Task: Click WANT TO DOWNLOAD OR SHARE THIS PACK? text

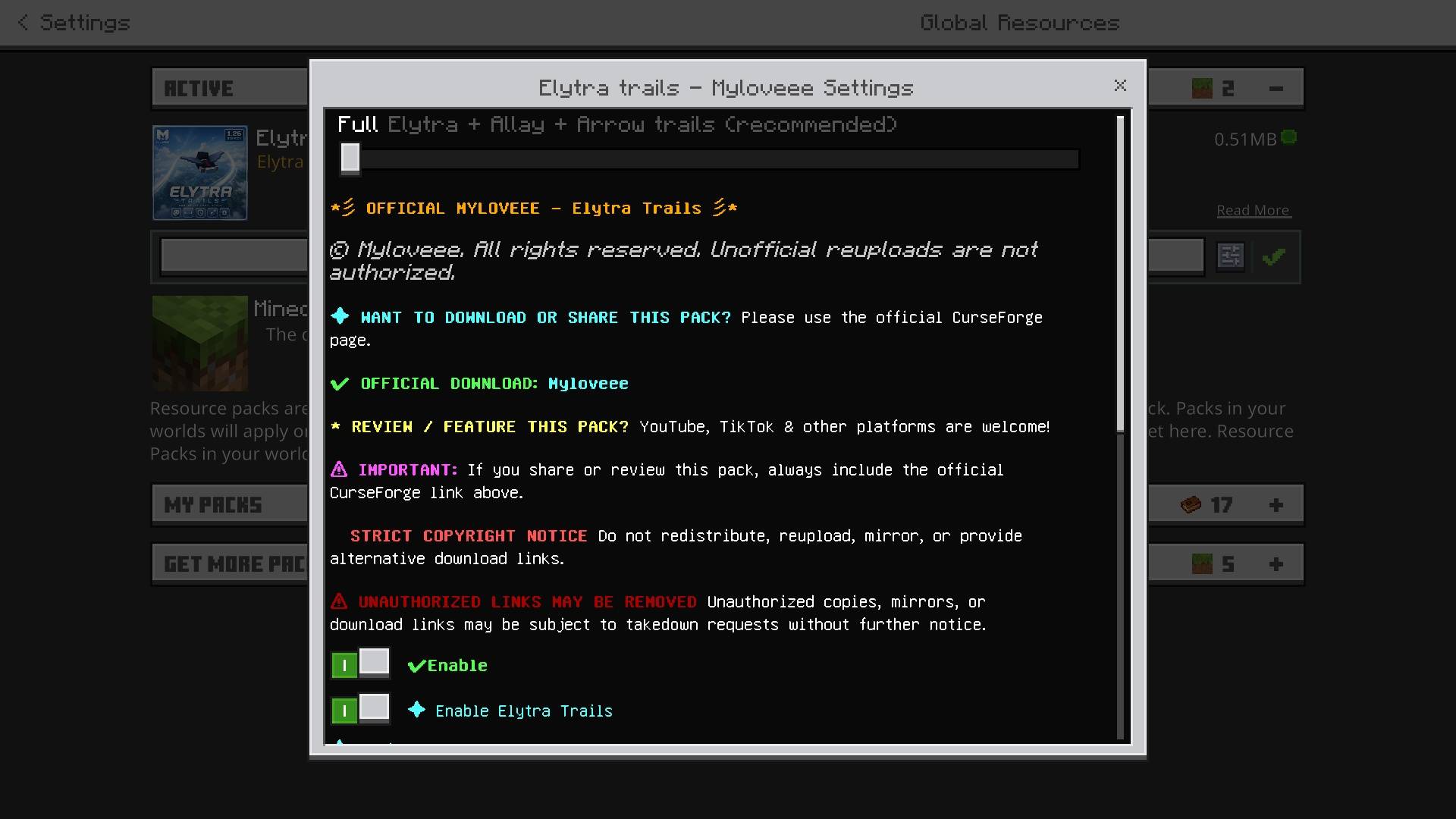Action: coord(531,318)
